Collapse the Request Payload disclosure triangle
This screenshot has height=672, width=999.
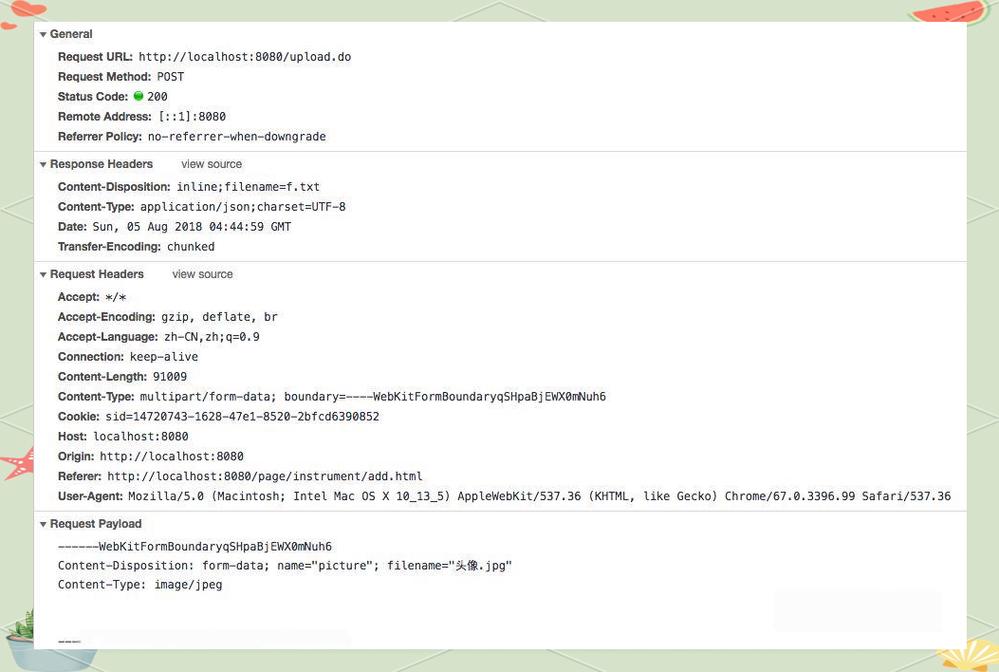click(43, 524)
